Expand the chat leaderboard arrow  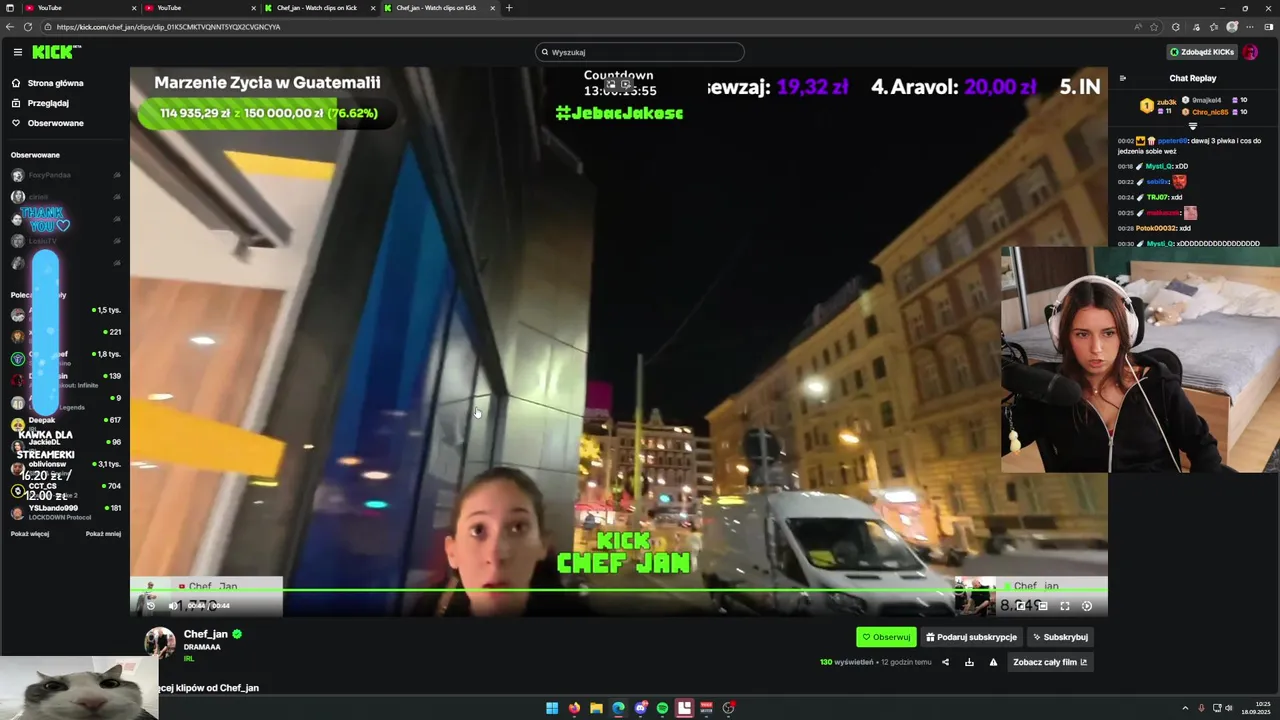click(1192, 127)
